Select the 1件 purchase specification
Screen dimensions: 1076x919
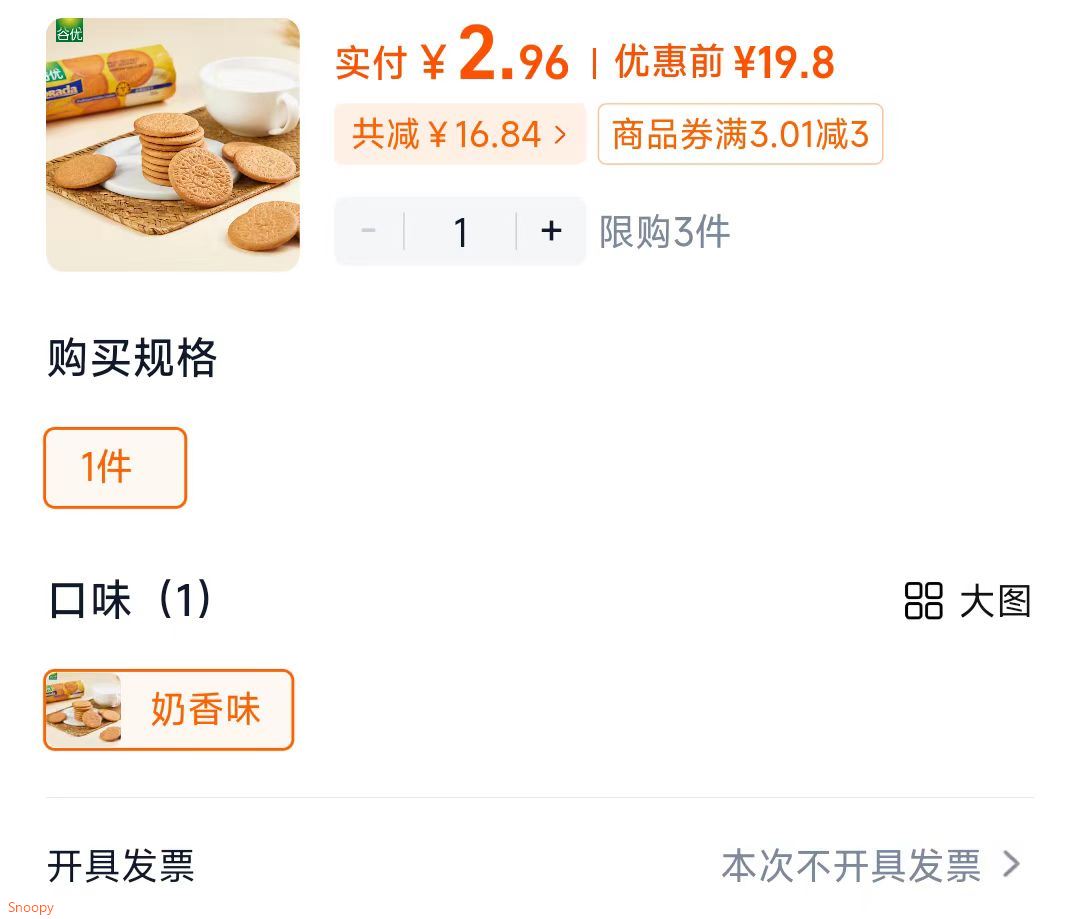(115, 468)
